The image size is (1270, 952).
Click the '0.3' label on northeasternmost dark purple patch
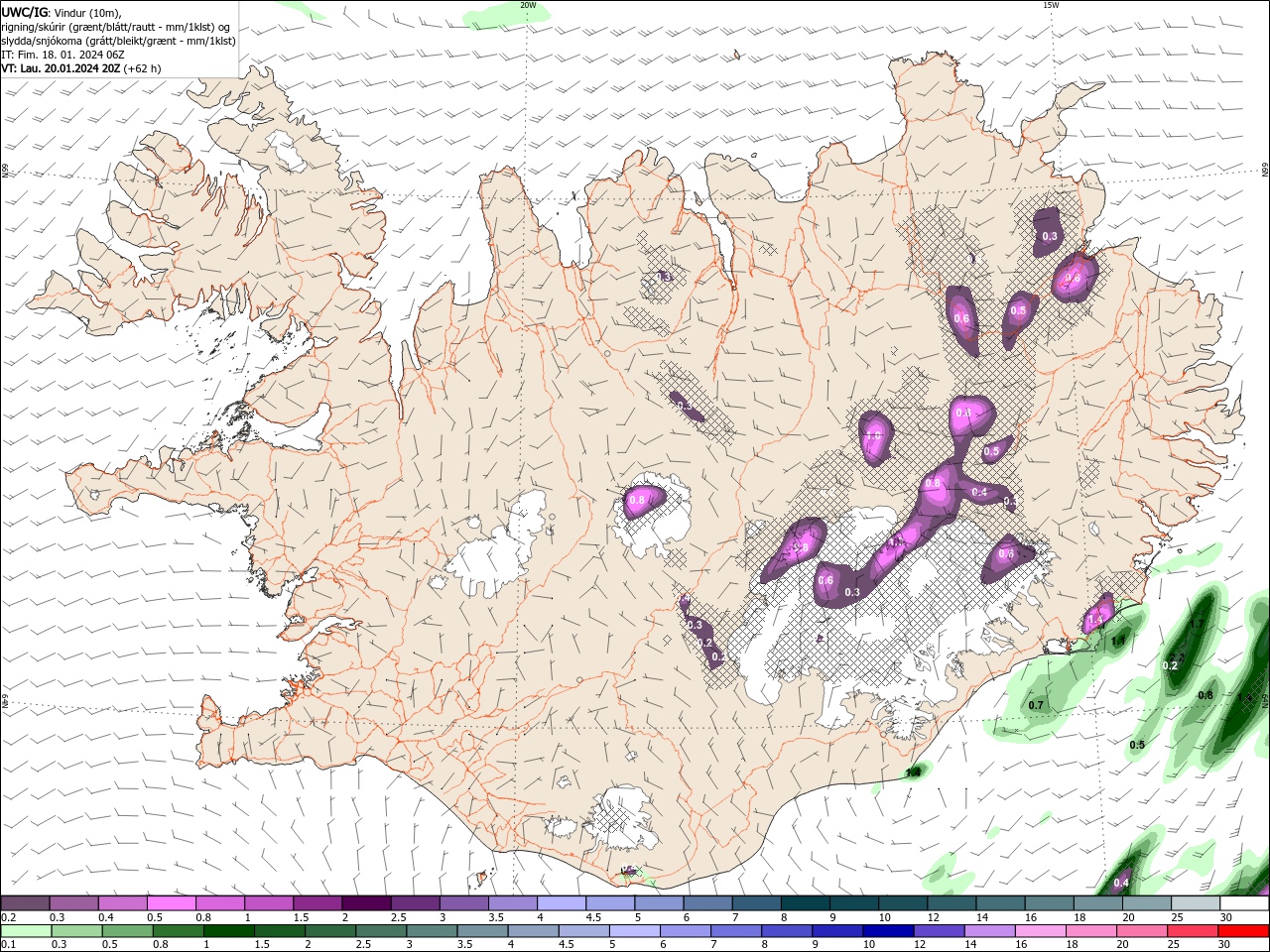coord(1051,236)
